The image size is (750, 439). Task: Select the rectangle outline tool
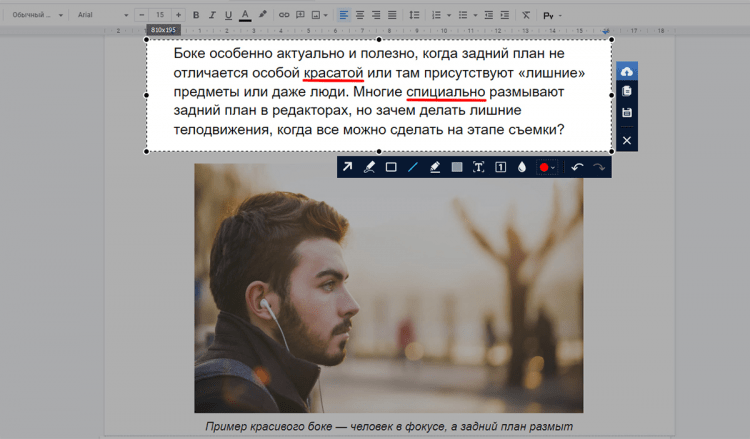point(391,167)
